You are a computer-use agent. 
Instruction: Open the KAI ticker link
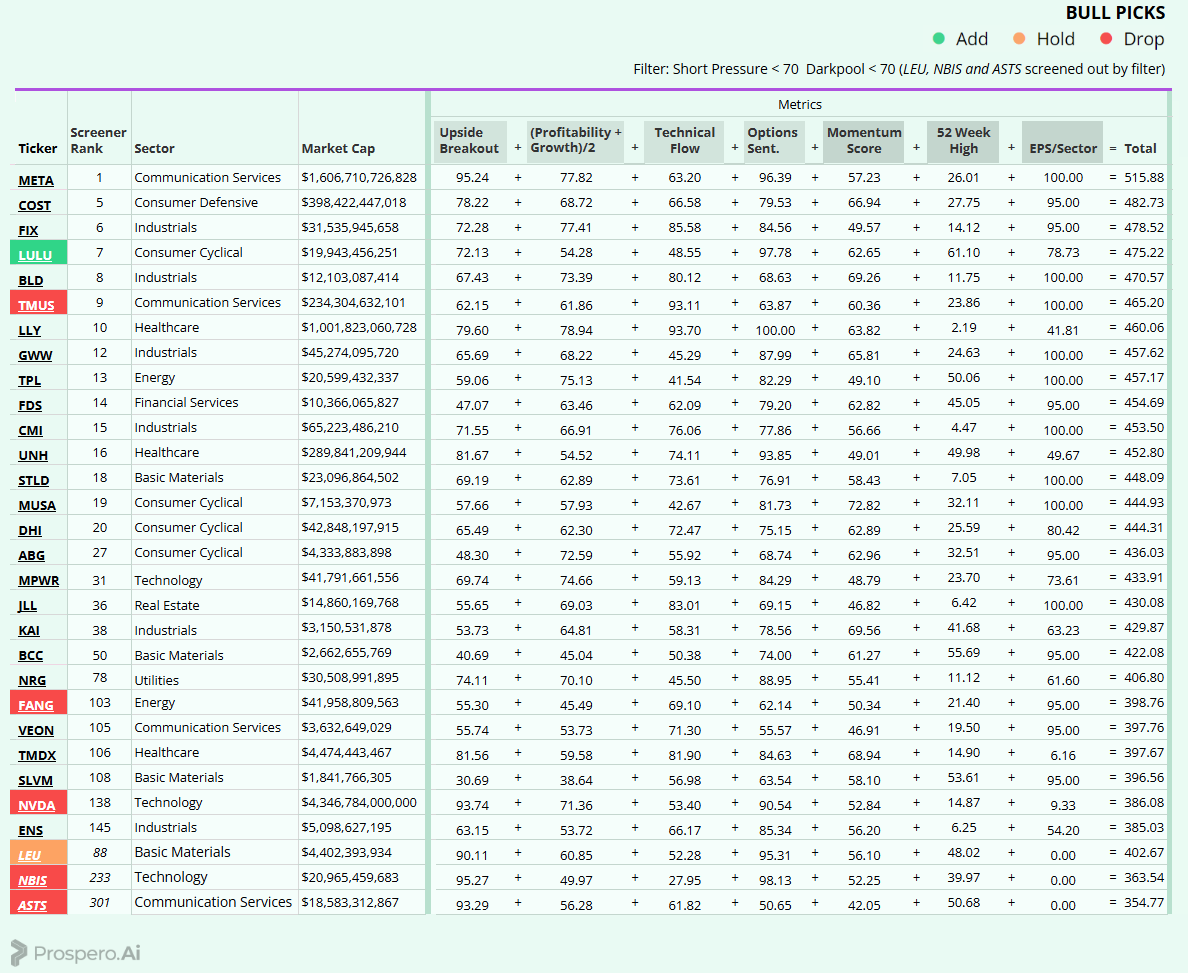pyautogui.click(x=29, y=630)
